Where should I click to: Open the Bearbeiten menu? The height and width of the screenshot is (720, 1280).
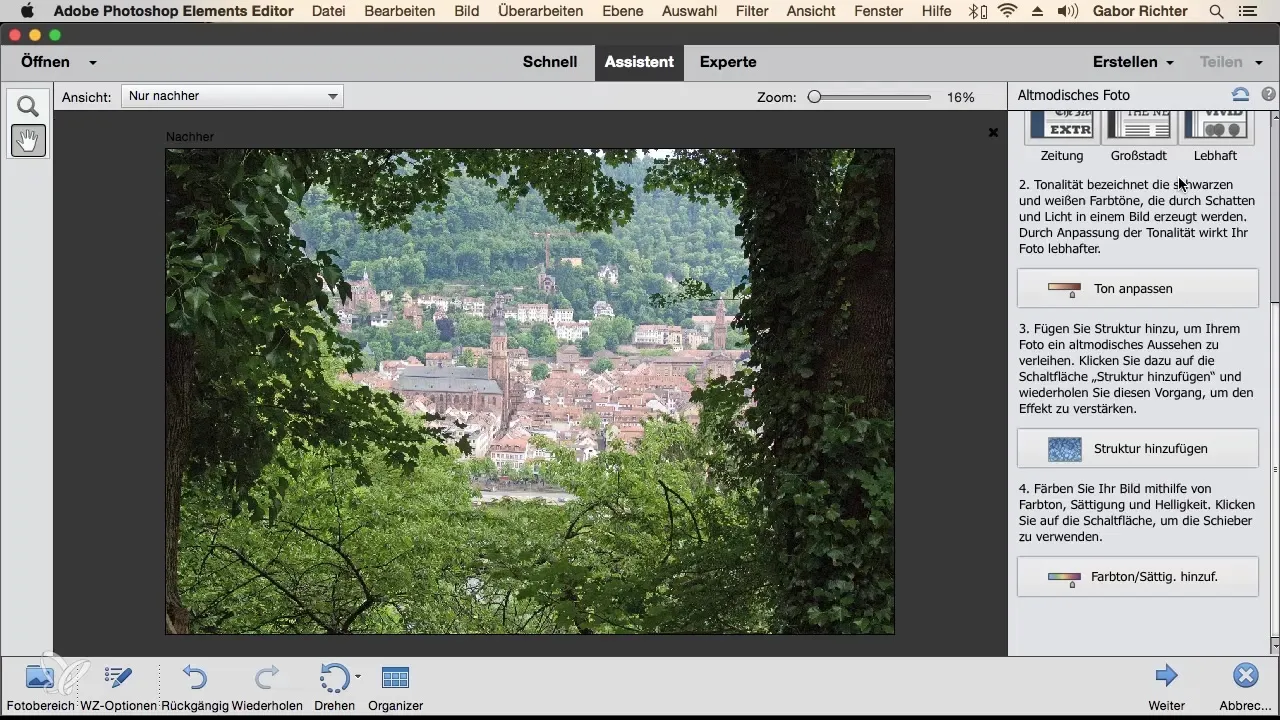[400, 12]
